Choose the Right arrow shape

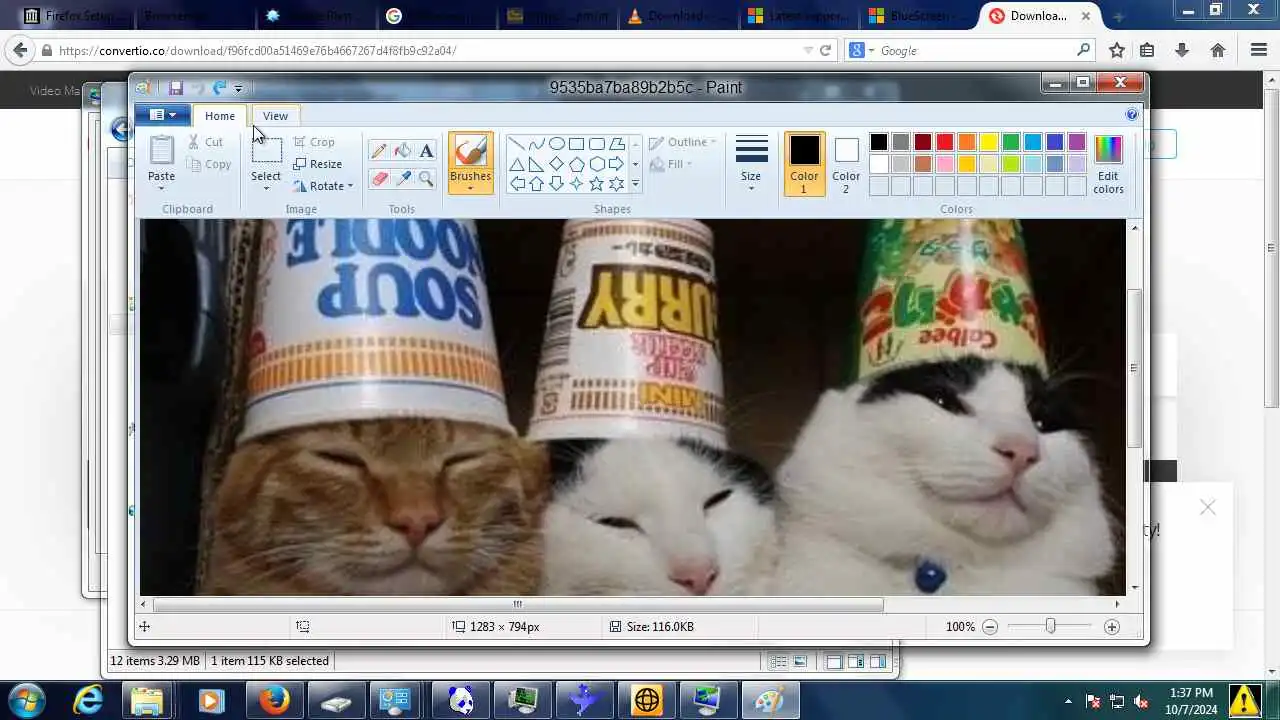(x=617, y=164)
